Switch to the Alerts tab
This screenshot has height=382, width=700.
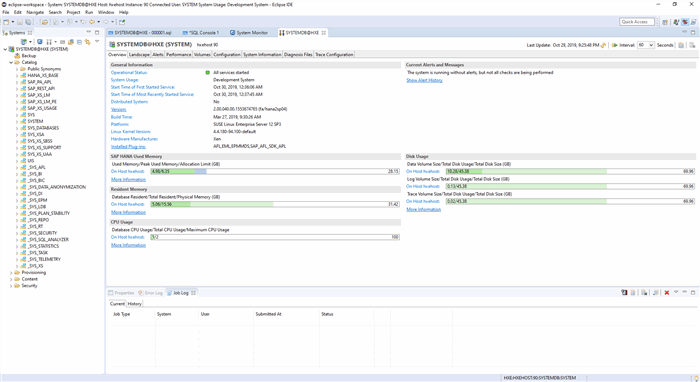[158, 54]
